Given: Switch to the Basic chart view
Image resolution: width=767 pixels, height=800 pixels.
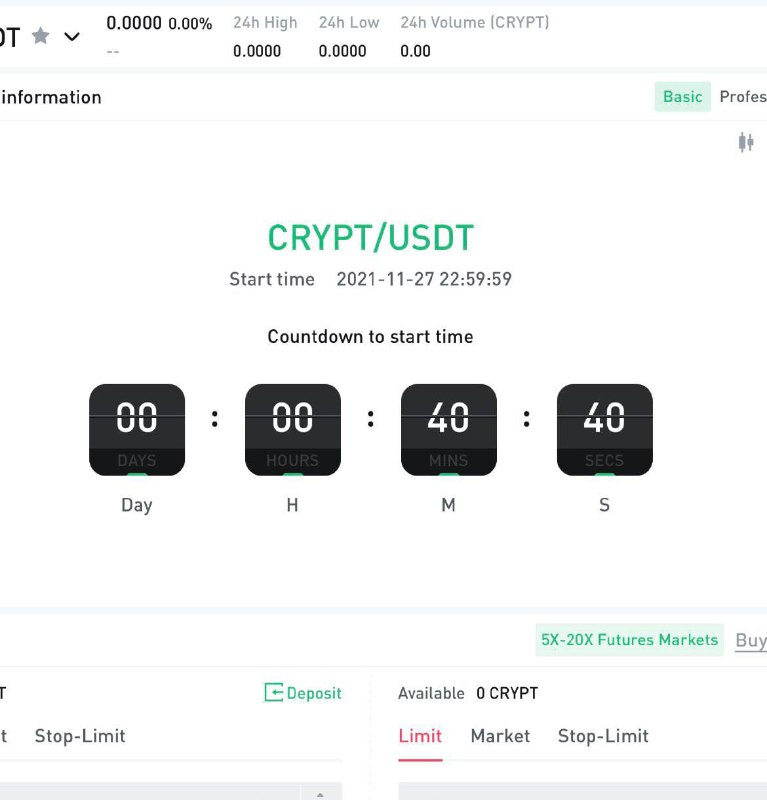Looking at the screenshot, I should pyautogui.click(x=682, y=96).
